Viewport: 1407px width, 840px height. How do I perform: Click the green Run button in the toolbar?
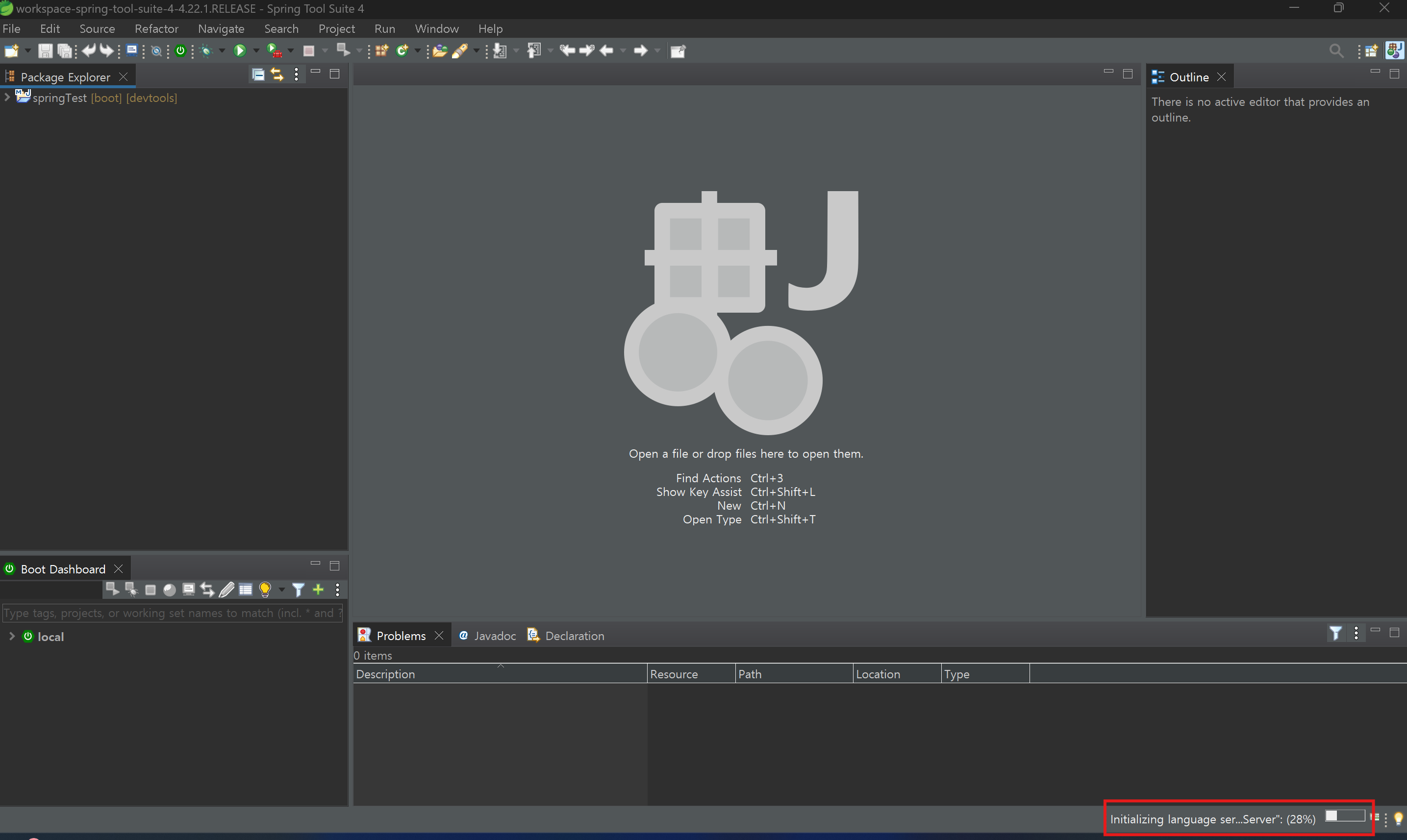tap(240, 51)
